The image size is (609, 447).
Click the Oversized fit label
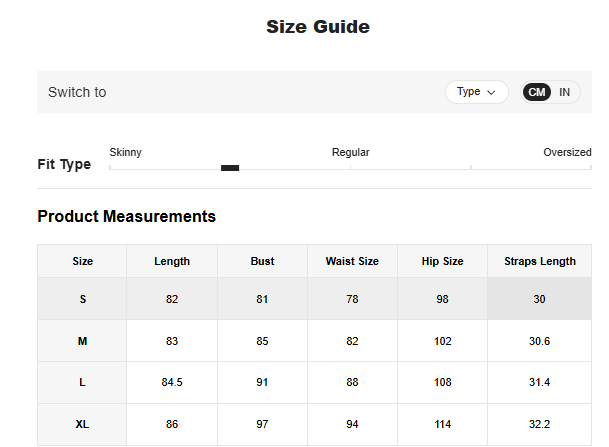click(567, 152)
